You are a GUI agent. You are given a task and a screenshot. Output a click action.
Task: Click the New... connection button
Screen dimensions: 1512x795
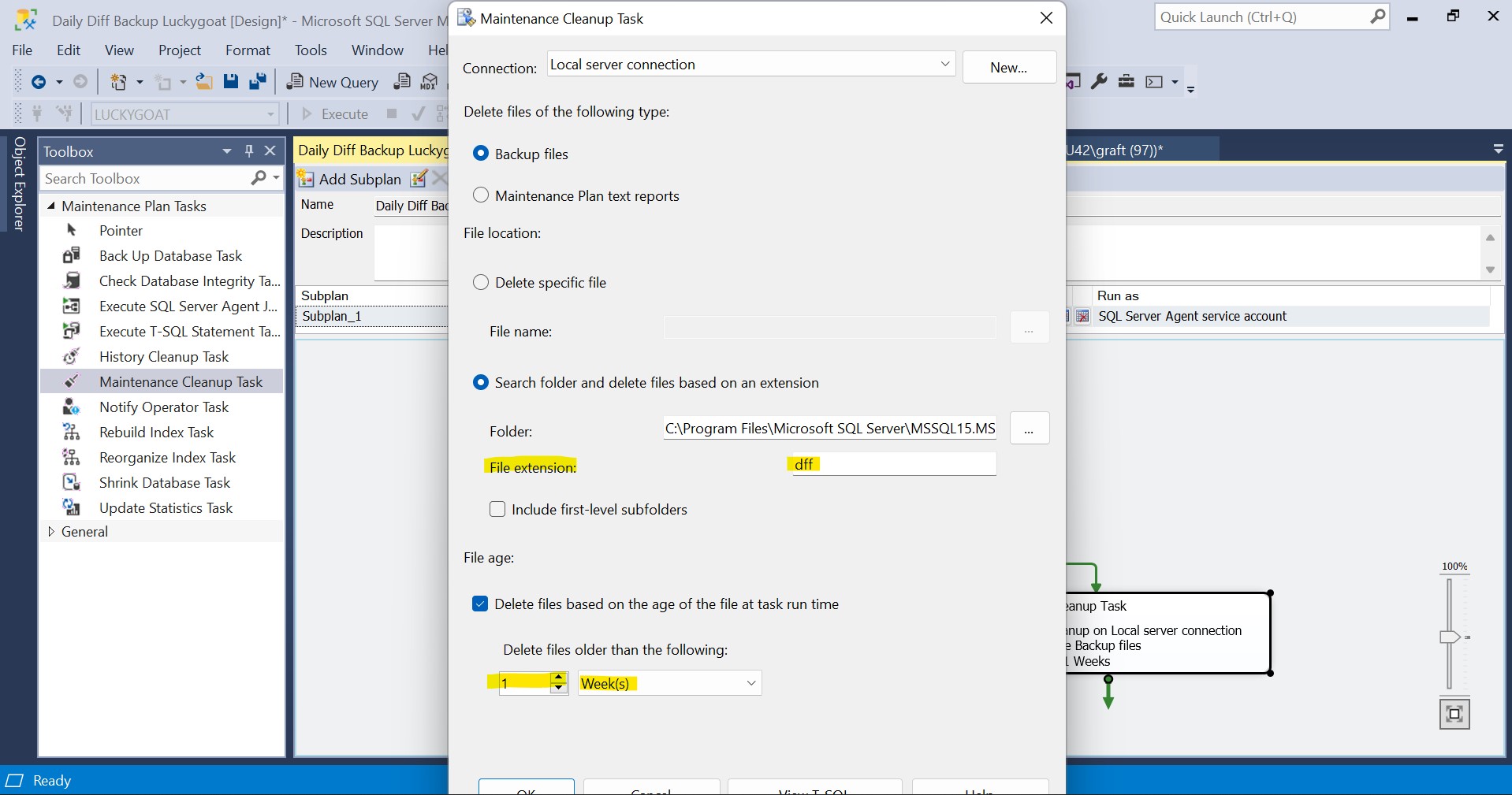point(1008,68)
